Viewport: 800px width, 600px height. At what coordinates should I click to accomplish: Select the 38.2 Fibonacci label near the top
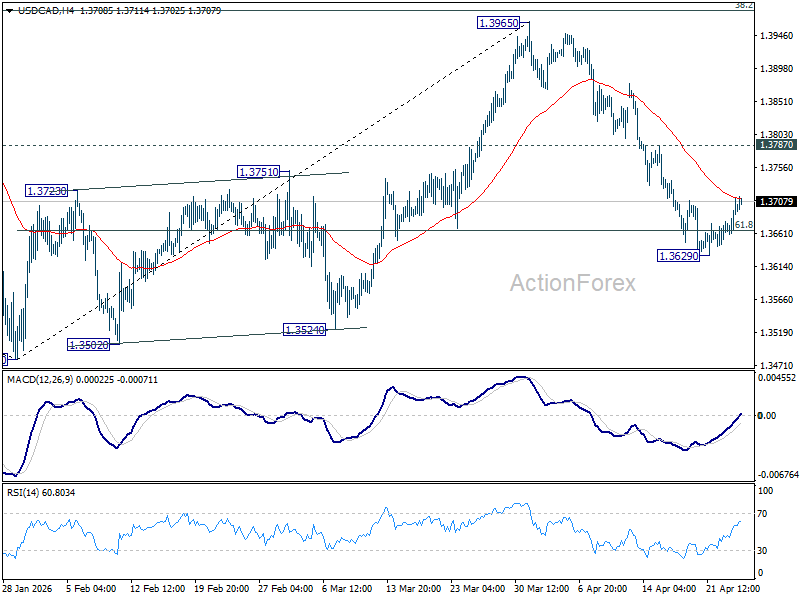tap(744, 5)
